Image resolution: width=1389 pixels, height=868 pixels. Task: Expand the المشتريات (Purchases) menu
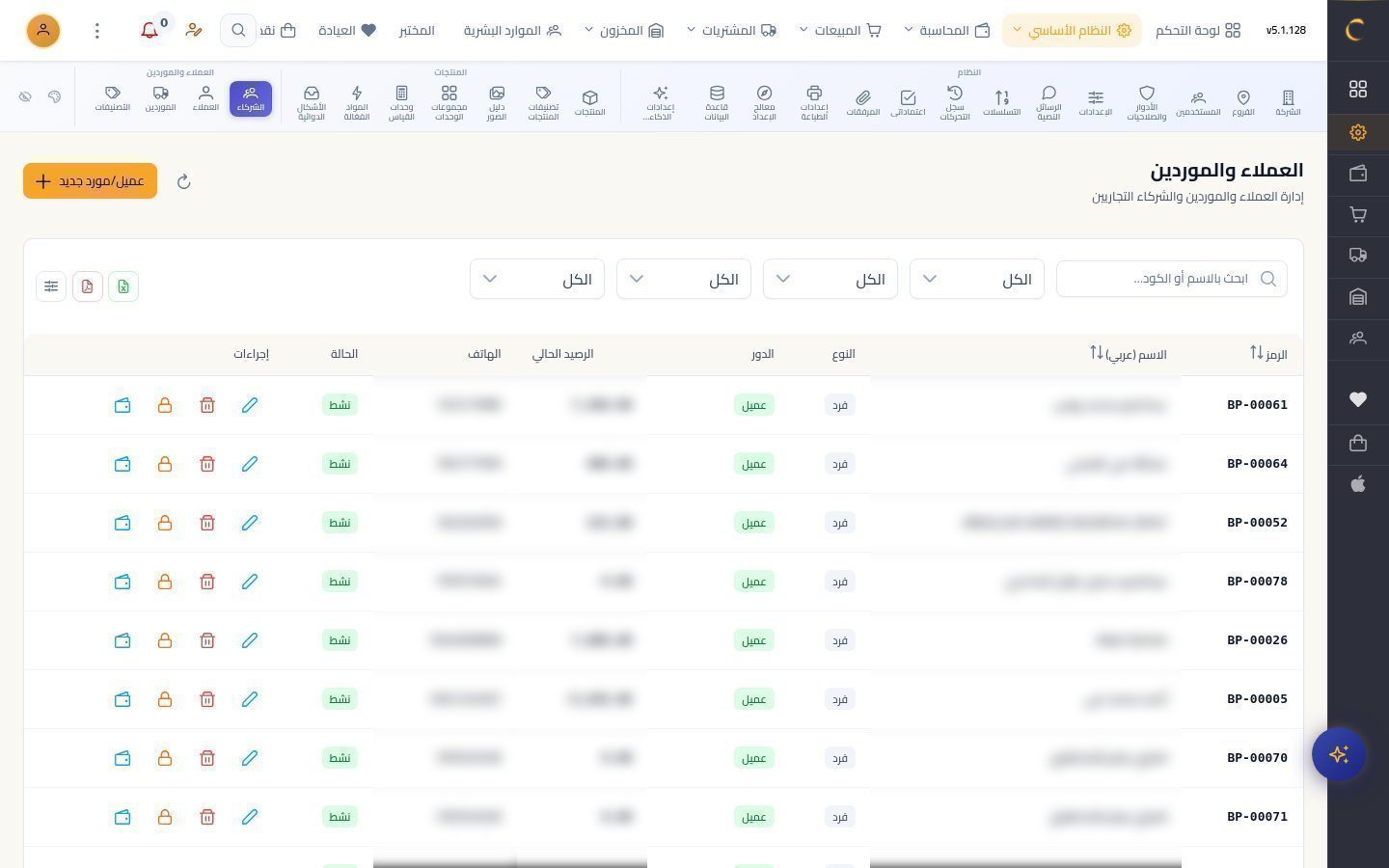click(731, 30)
